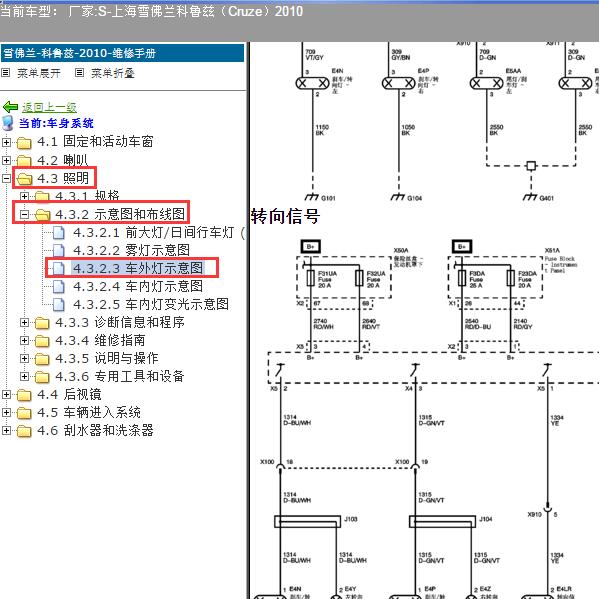Expand the 4.4 后视镜 node

6,394
